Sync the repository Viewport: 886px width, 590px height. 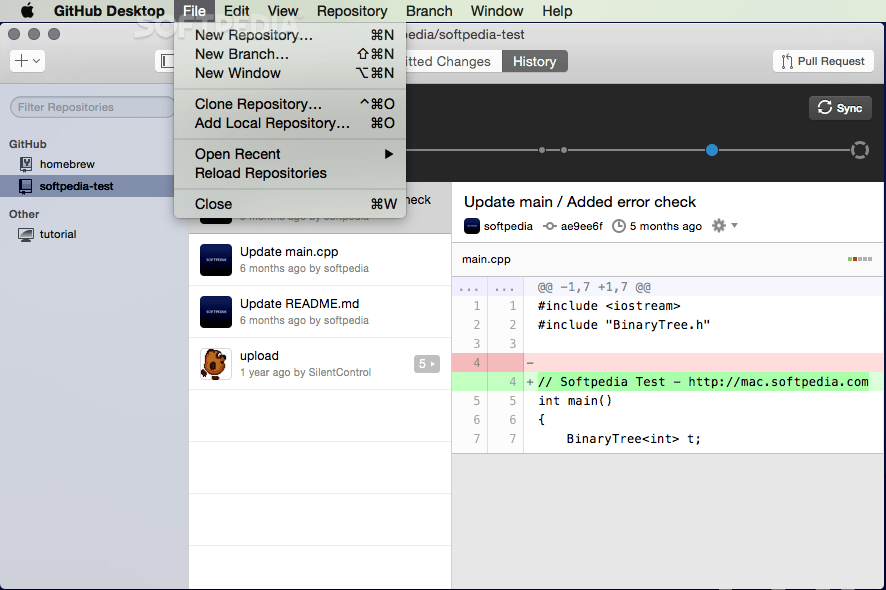(x=840, y=107)
